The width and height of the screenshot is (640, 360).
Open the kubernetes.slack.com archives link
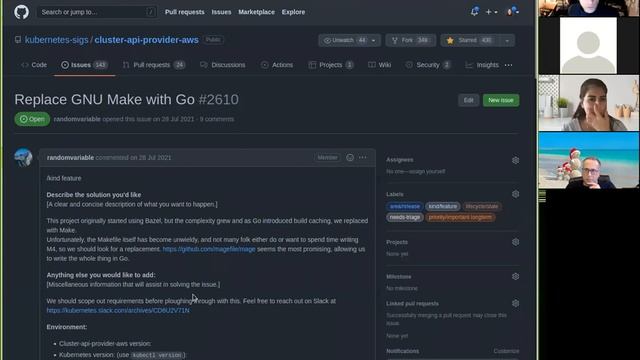[118, 310]
